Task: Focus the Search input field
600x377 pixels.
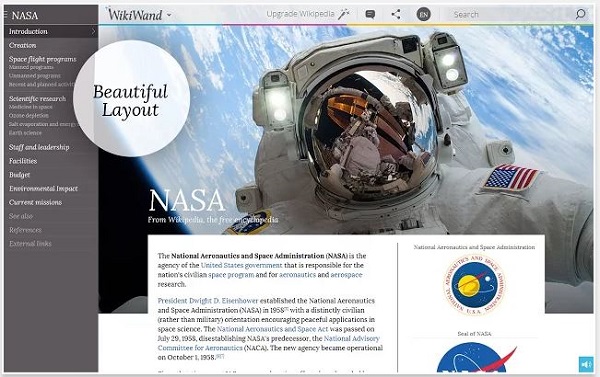Action: [512, 15]
